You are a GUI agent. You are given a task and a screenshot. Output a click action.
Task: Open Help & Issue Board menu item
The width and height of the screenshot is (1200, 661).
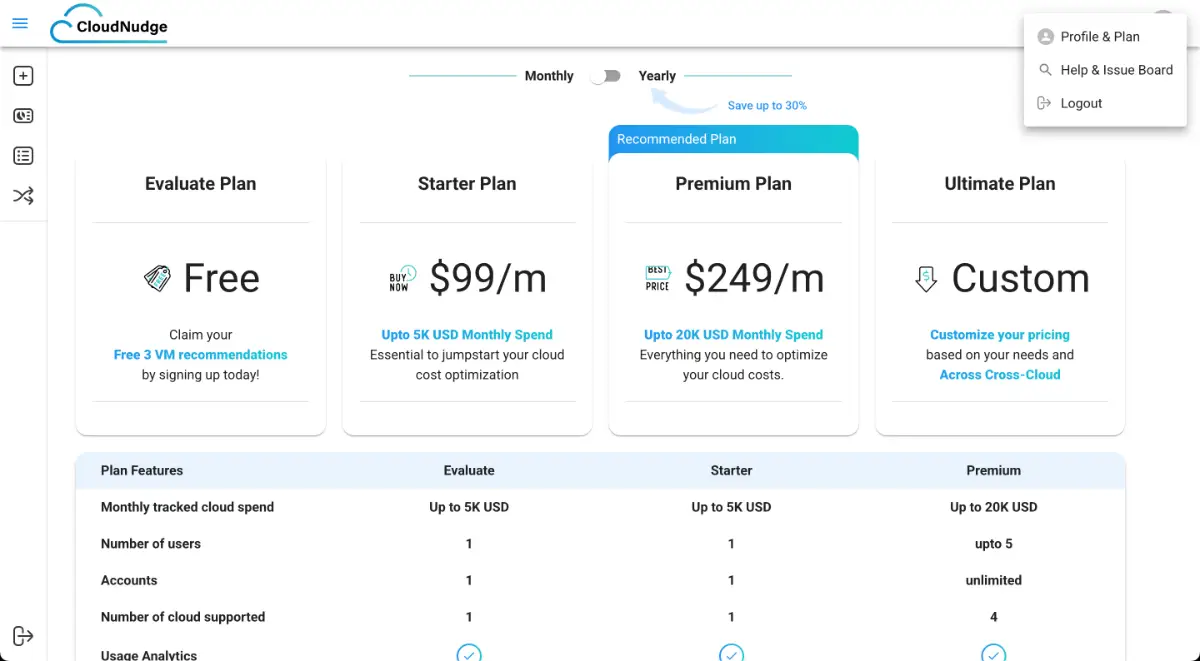1116,70
